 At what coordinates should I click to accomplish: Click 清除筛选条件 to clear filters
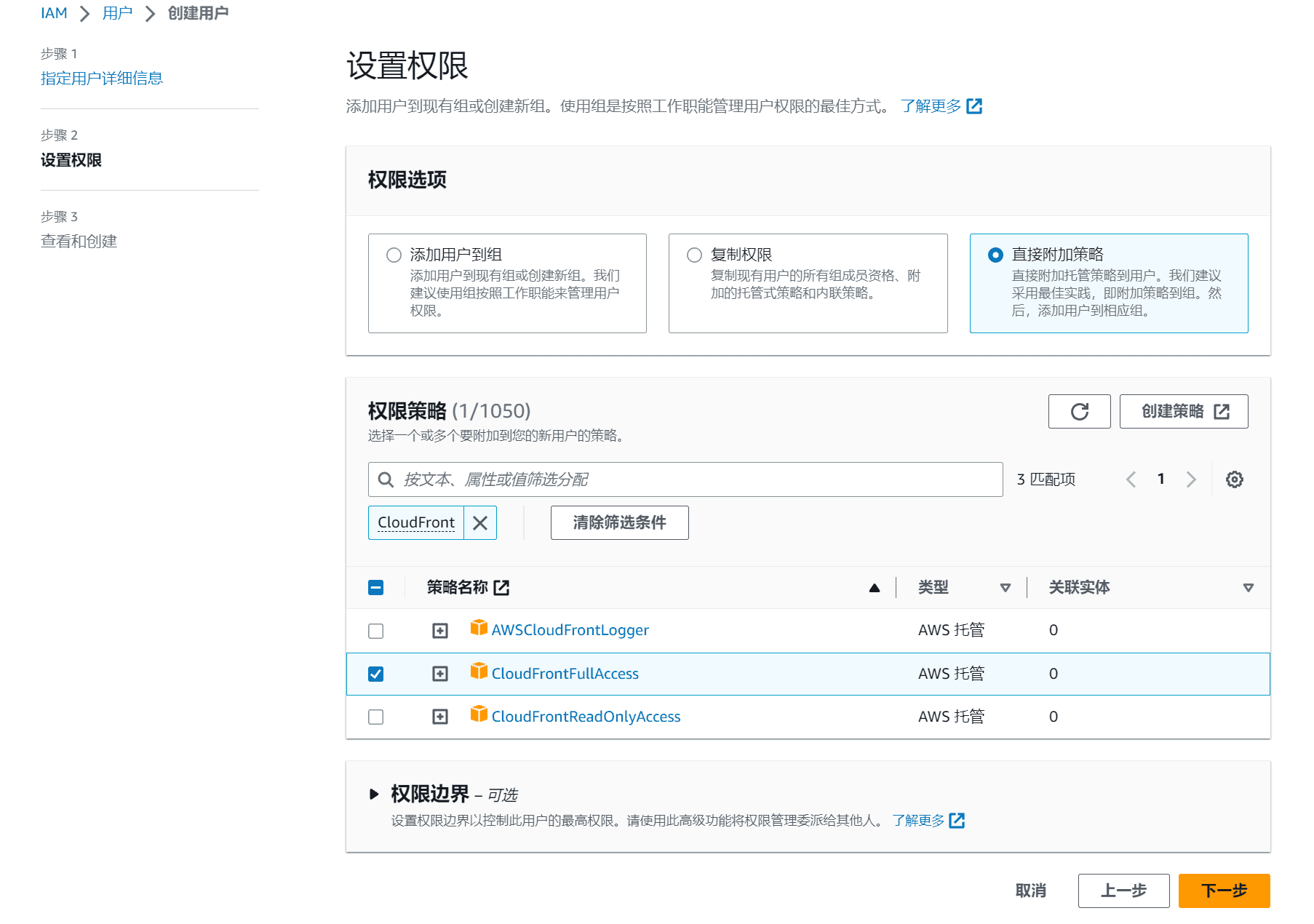point(619,522)
